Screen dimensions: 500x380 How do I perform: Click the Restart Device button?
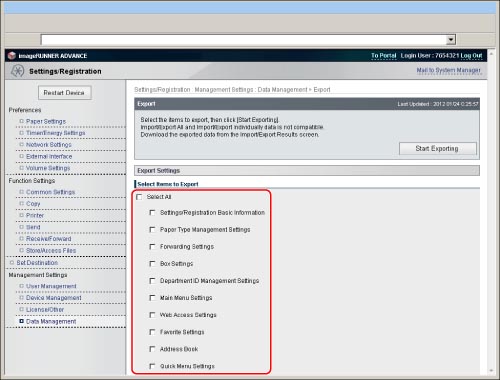pos(64,93)
